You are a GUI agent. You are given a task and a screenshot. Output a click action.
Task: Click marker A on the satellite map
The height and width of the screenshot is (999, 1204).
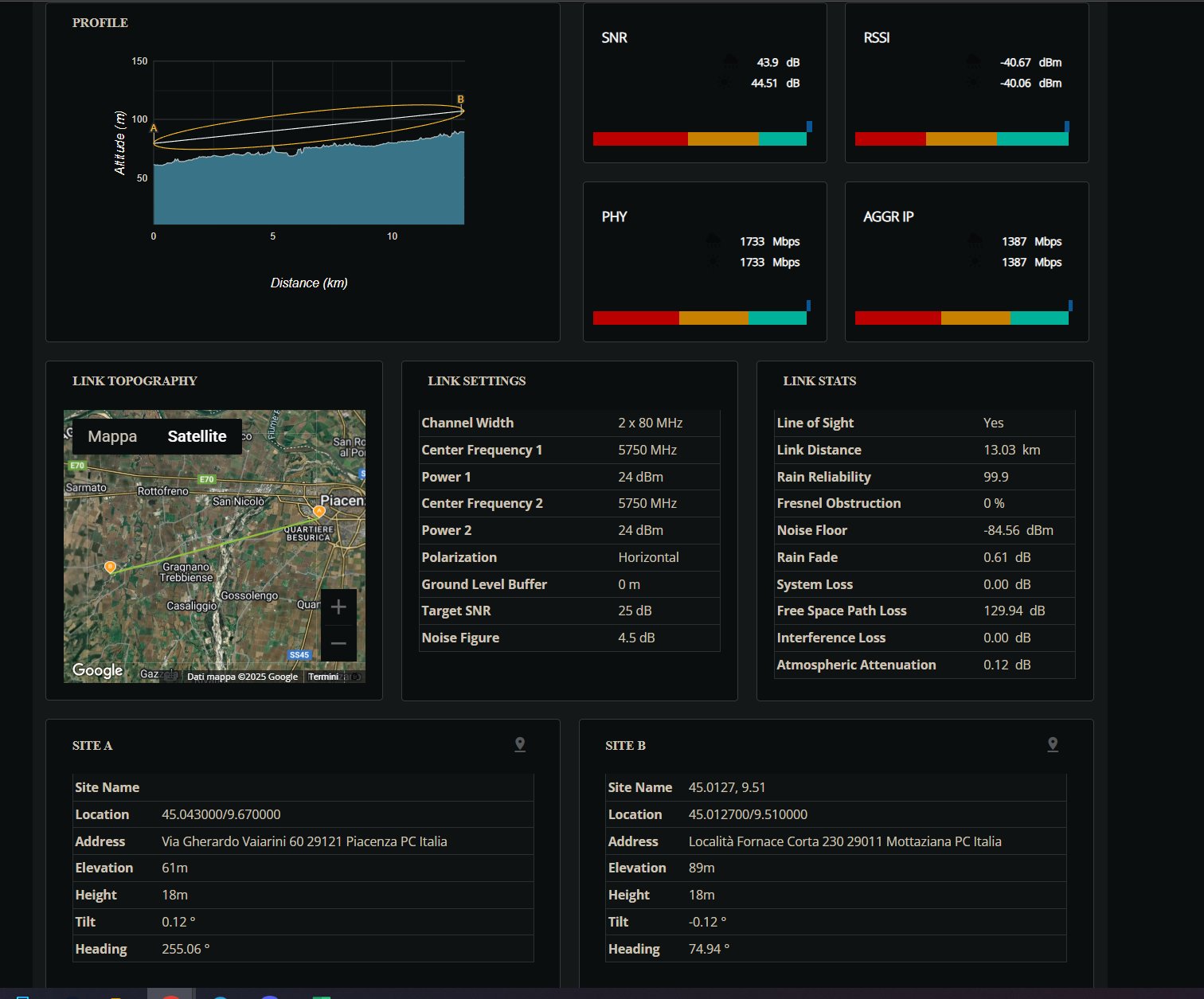coord(319,511)
